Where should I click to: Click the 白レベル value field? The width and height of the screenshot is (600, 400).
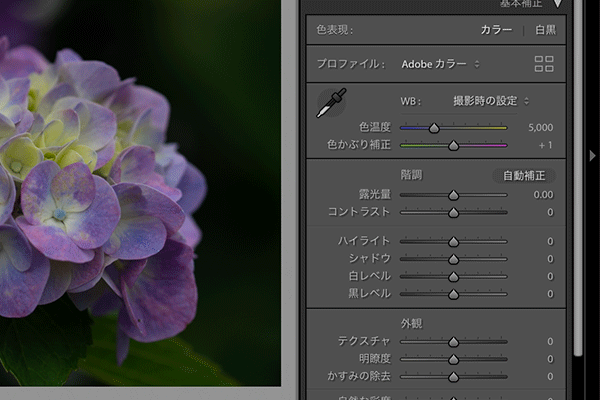tap(550, 276)
